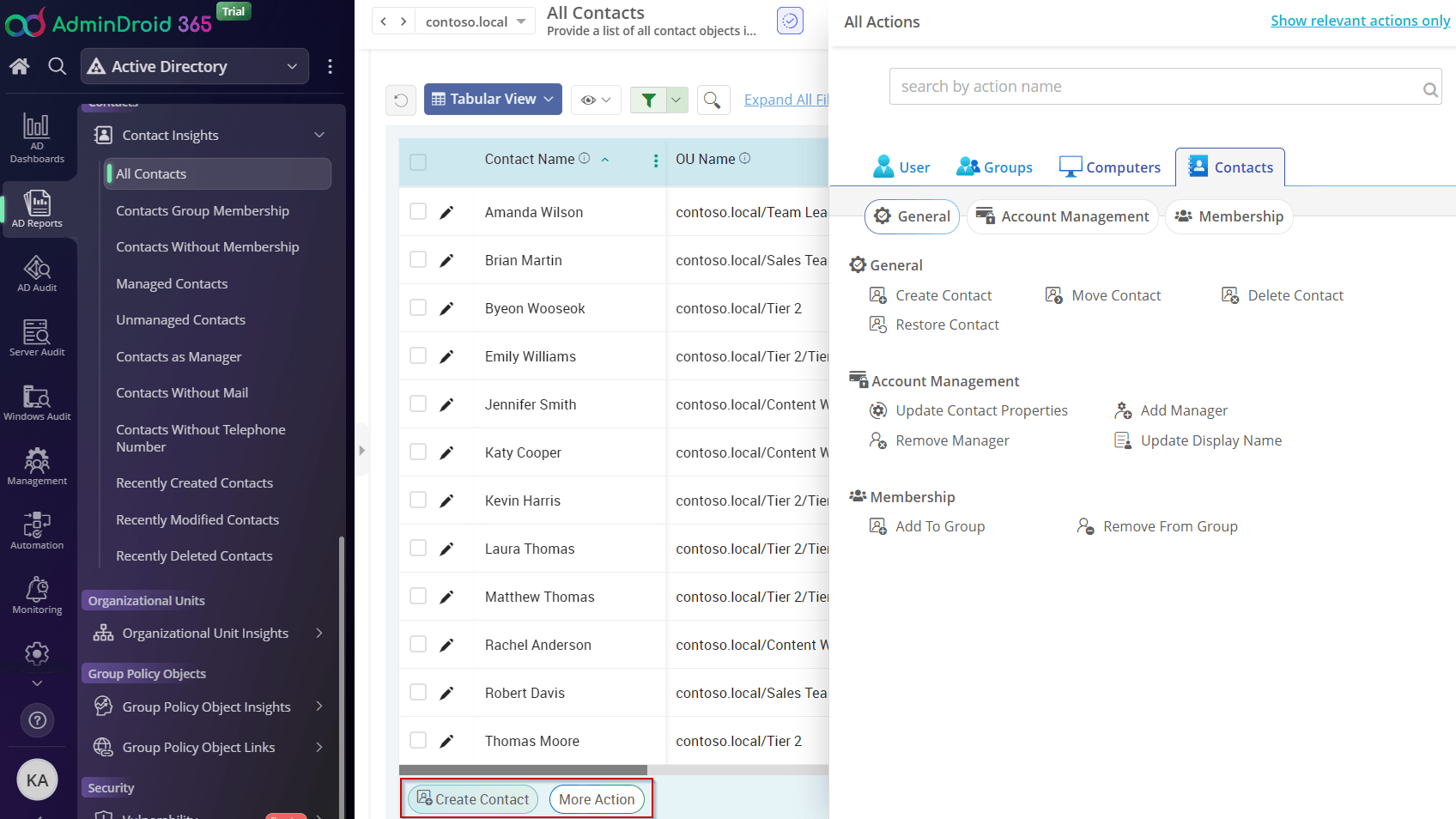Open table search magnifier icon
1456x819 pixels.
pos(713,100)
